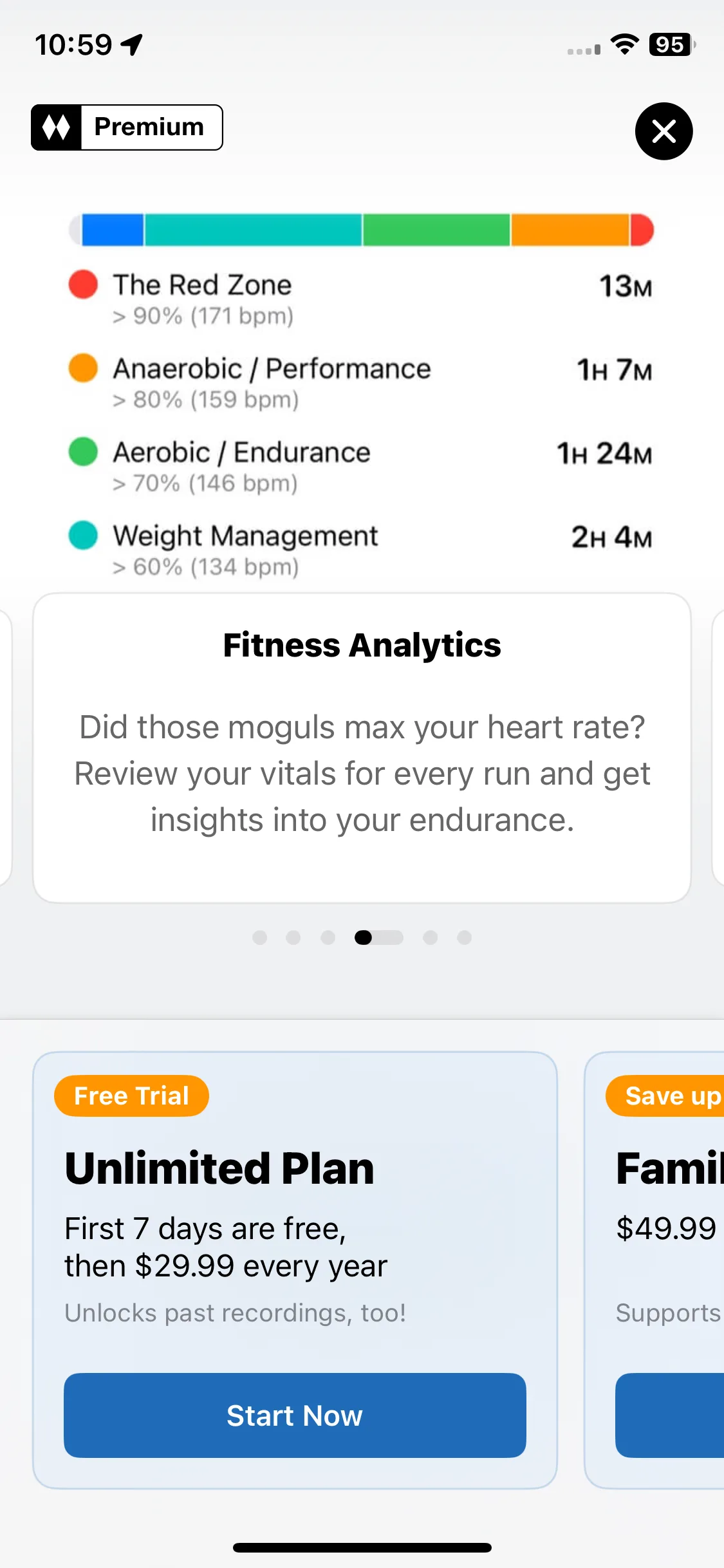Tap the Free Trial orange badge
724x1568 pixels.
pyautogui.click(x=132, y=1096)
